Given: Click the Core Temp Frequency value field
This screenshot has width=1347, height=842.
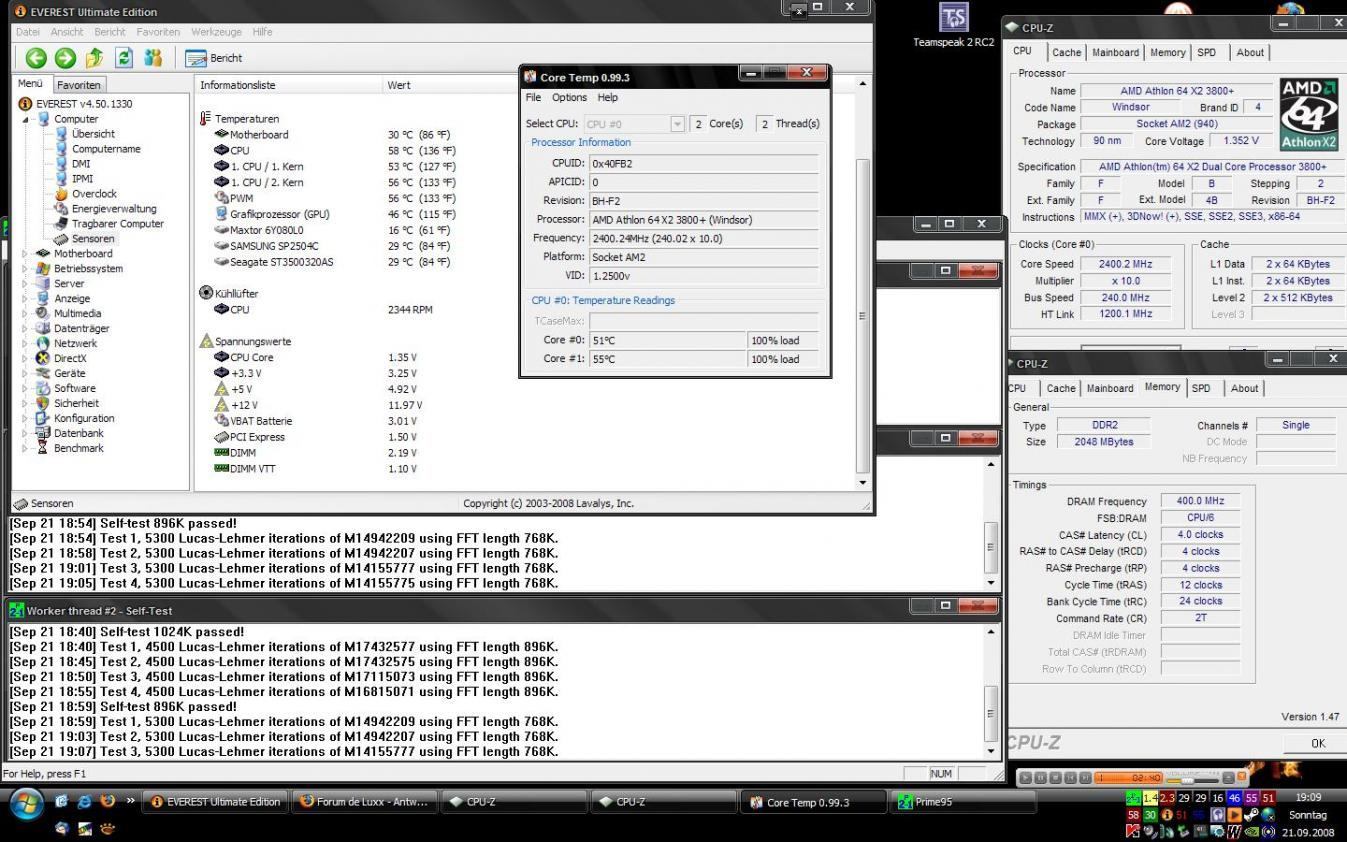Looking at the screenshot, I should click(x=704, y=238).
